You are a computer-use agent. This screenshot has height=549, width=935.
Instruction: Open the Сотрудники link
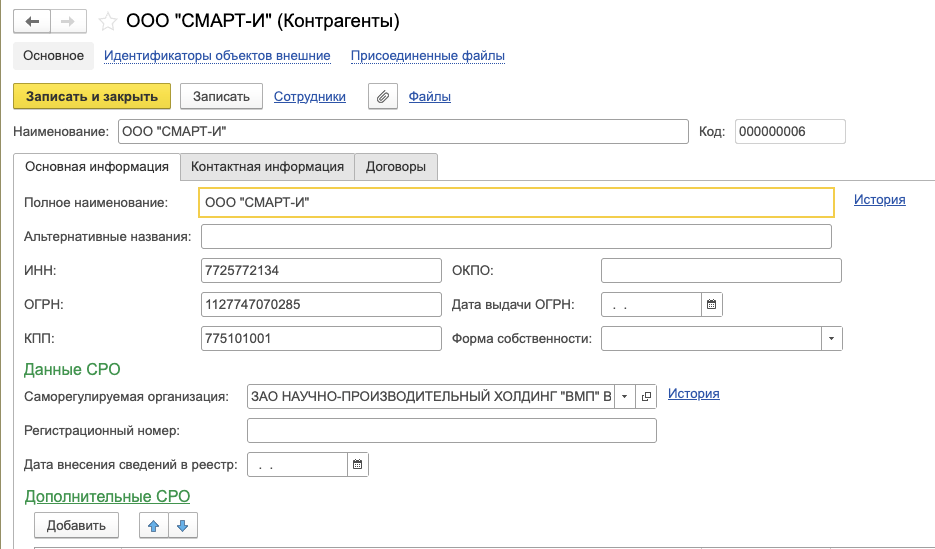coord(309,97)
